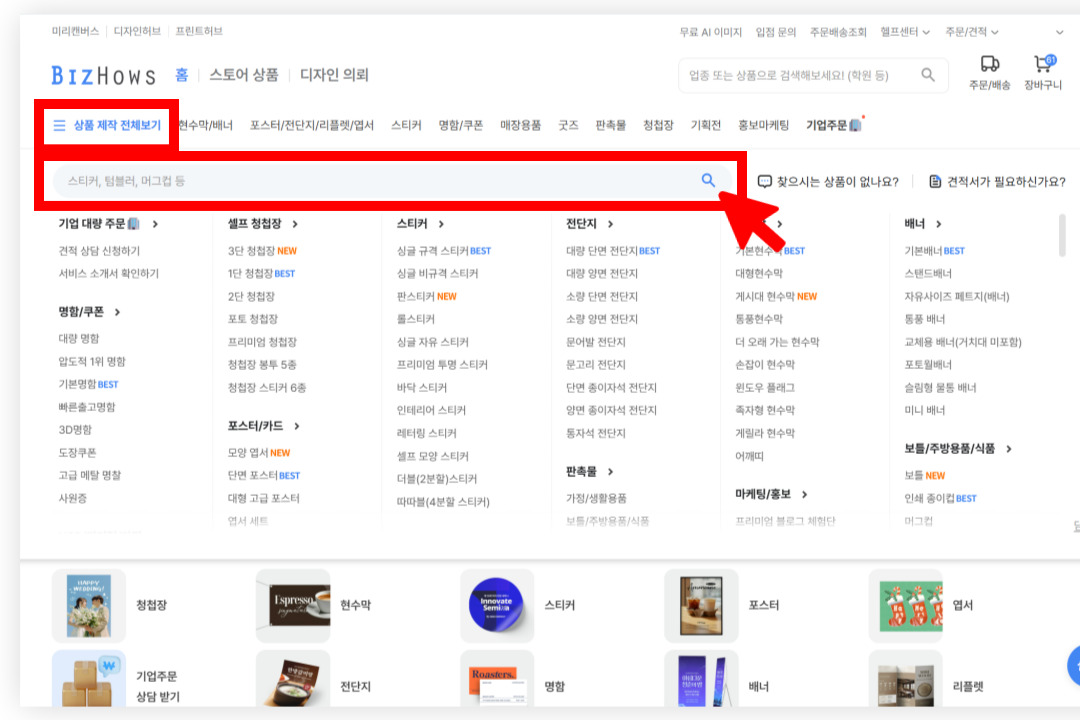
Task: Open the shopping cart icon
Action: (1043, 64)
